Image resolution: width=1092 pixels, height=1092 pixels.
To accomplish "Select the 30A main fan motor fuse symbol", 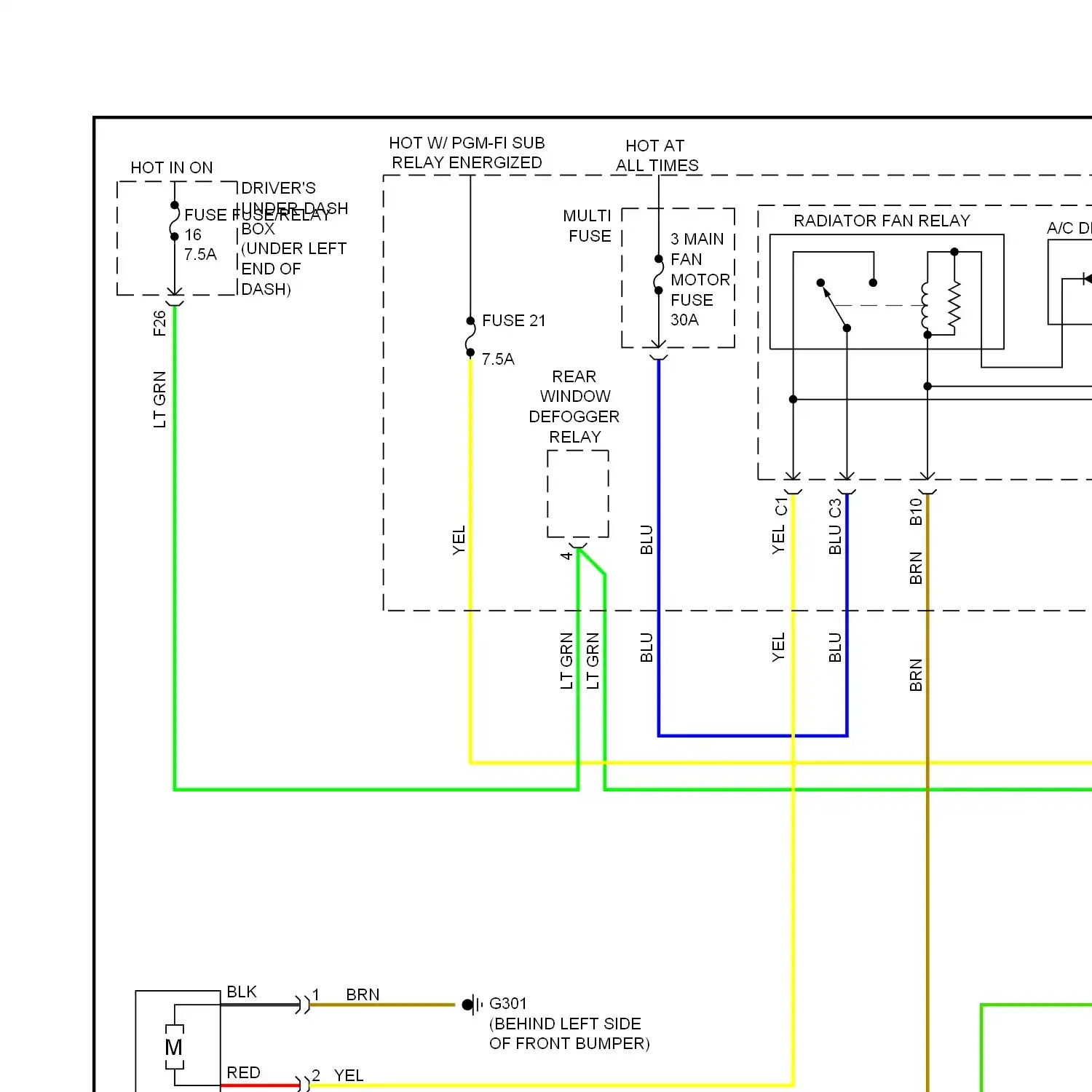I will (x=659, y=274).
